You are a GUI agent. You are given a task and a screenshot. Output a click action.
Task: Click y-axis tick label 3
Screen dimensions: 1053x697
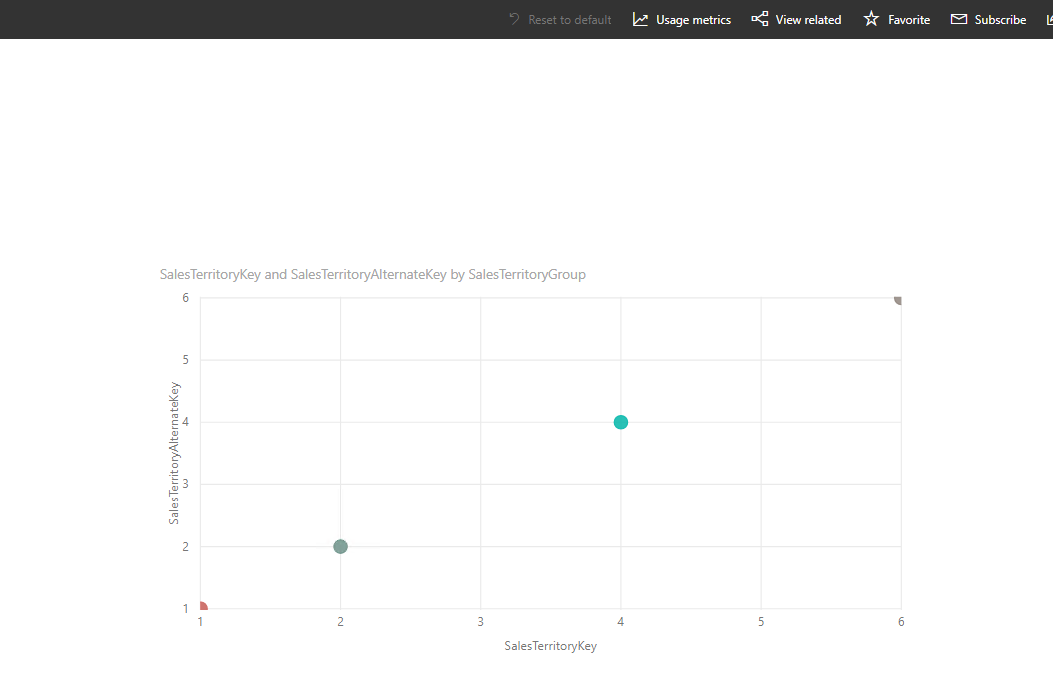[185, 484]
